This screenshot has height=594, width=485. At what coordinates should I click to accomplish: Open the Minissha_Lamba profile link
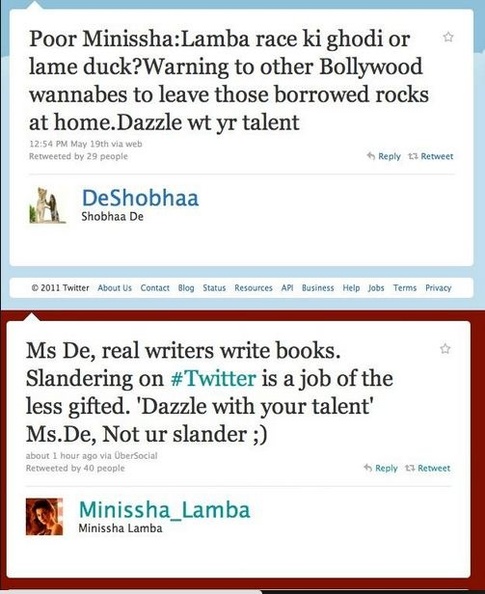point(164,510)
